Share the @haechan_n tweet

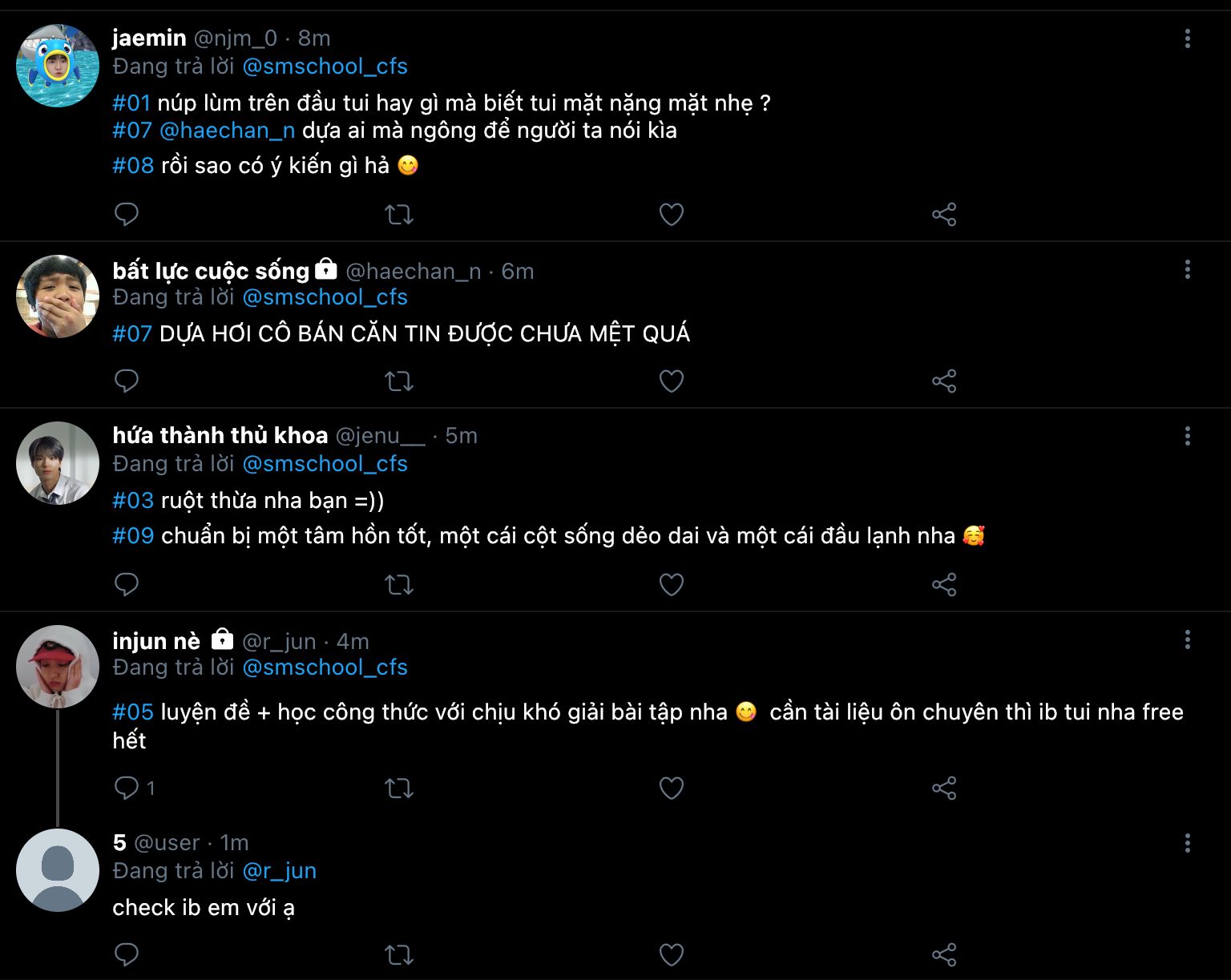tap(944, 381)
